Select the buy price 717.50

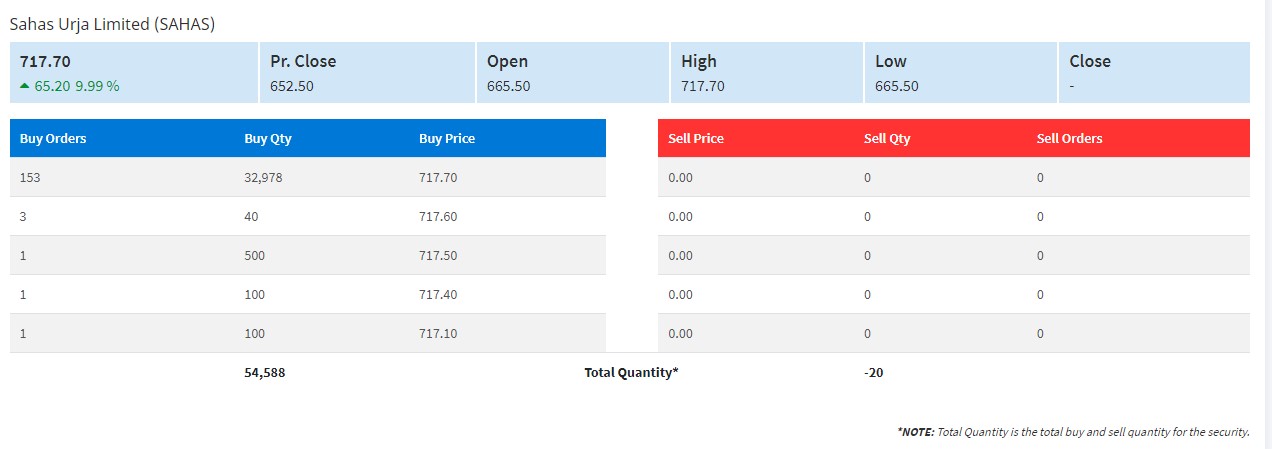438,255
